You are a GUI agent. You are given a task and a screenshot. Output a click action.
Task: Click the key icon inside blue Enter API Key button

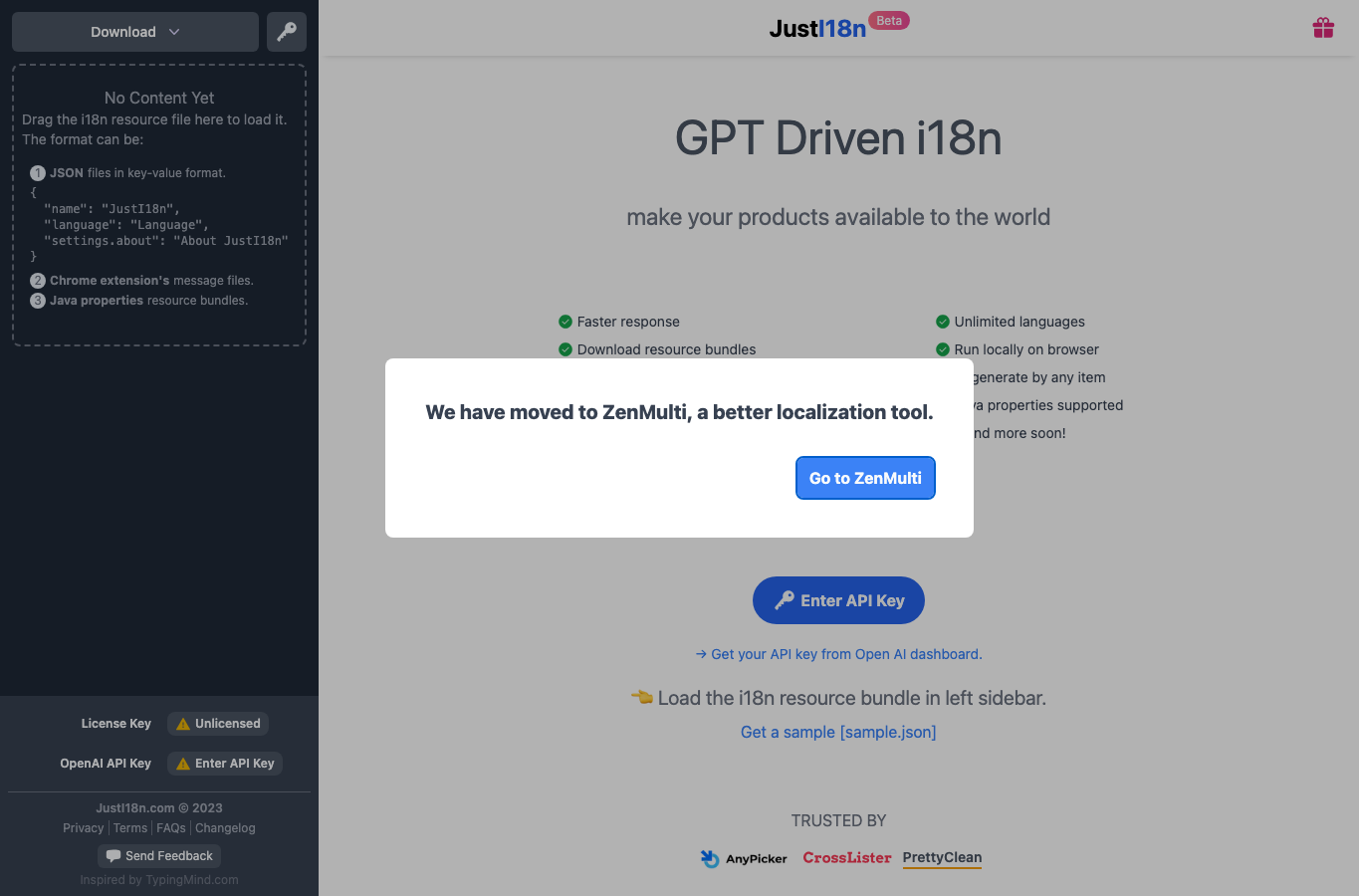coord(785,600)
